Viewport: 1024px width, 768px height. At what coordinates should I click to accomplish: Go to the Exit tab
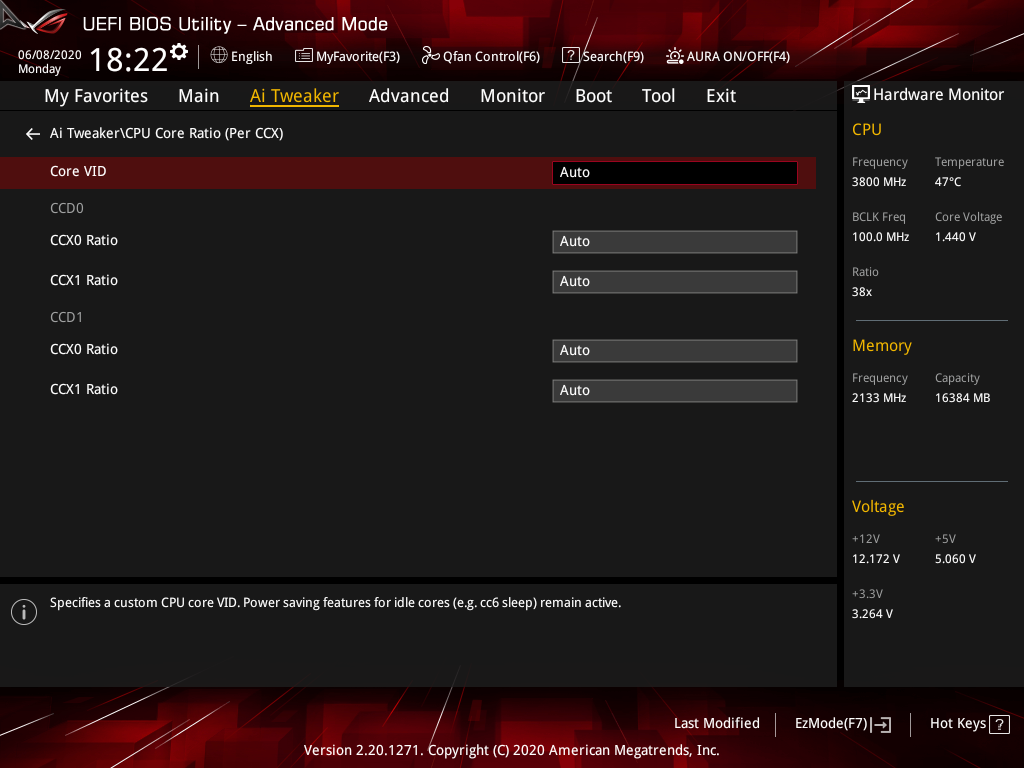pos(721,96)
